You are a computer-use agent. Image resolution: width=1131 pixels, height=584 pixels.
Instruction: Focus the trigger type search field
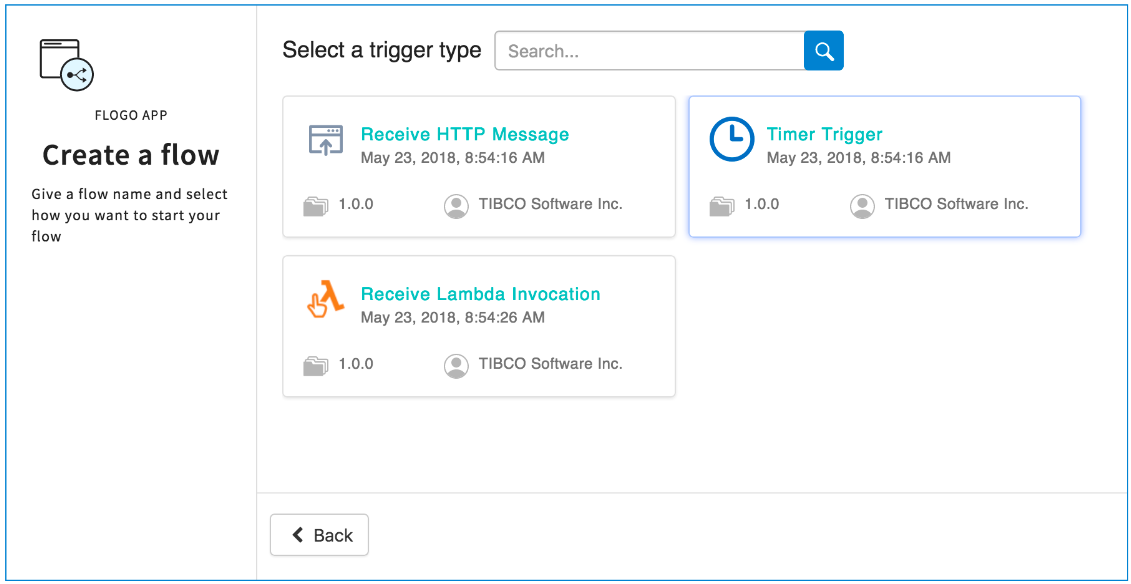pyautogui.click(x=650, y=51)
